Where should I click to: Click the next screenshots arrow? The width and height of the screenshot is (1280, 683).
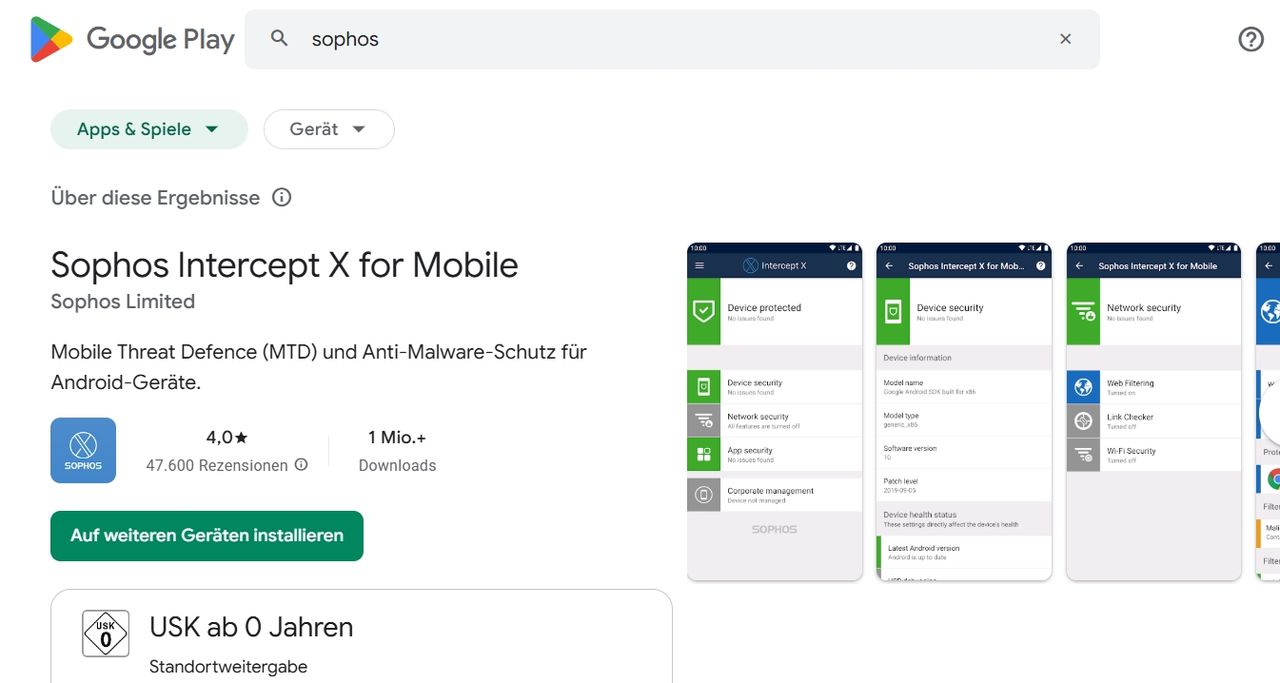(1271, 411)
